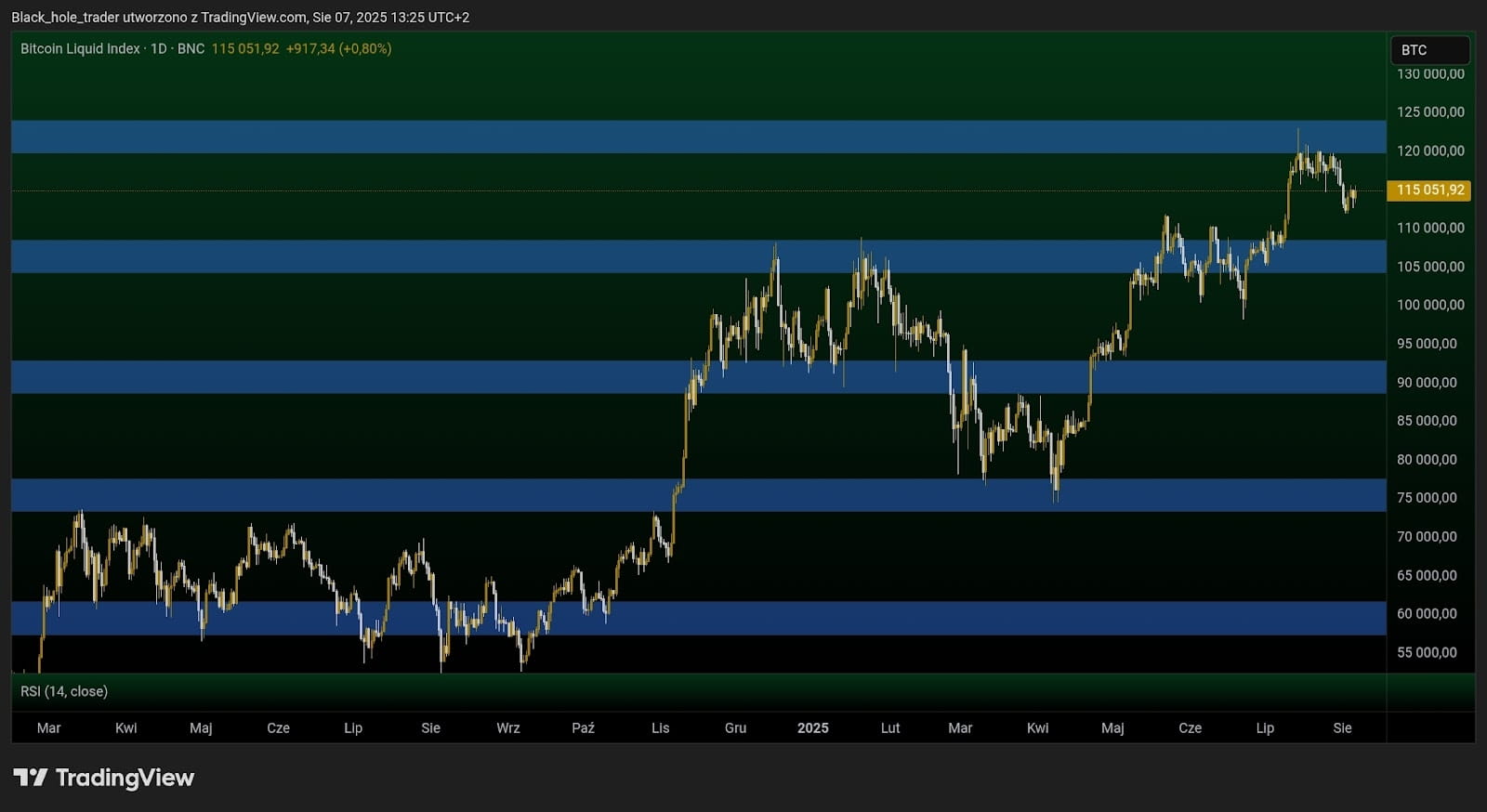Click the 55 000,00 price axis label
The height and width of the screenshot is (812, 1487).
(x=1427, y=653)
